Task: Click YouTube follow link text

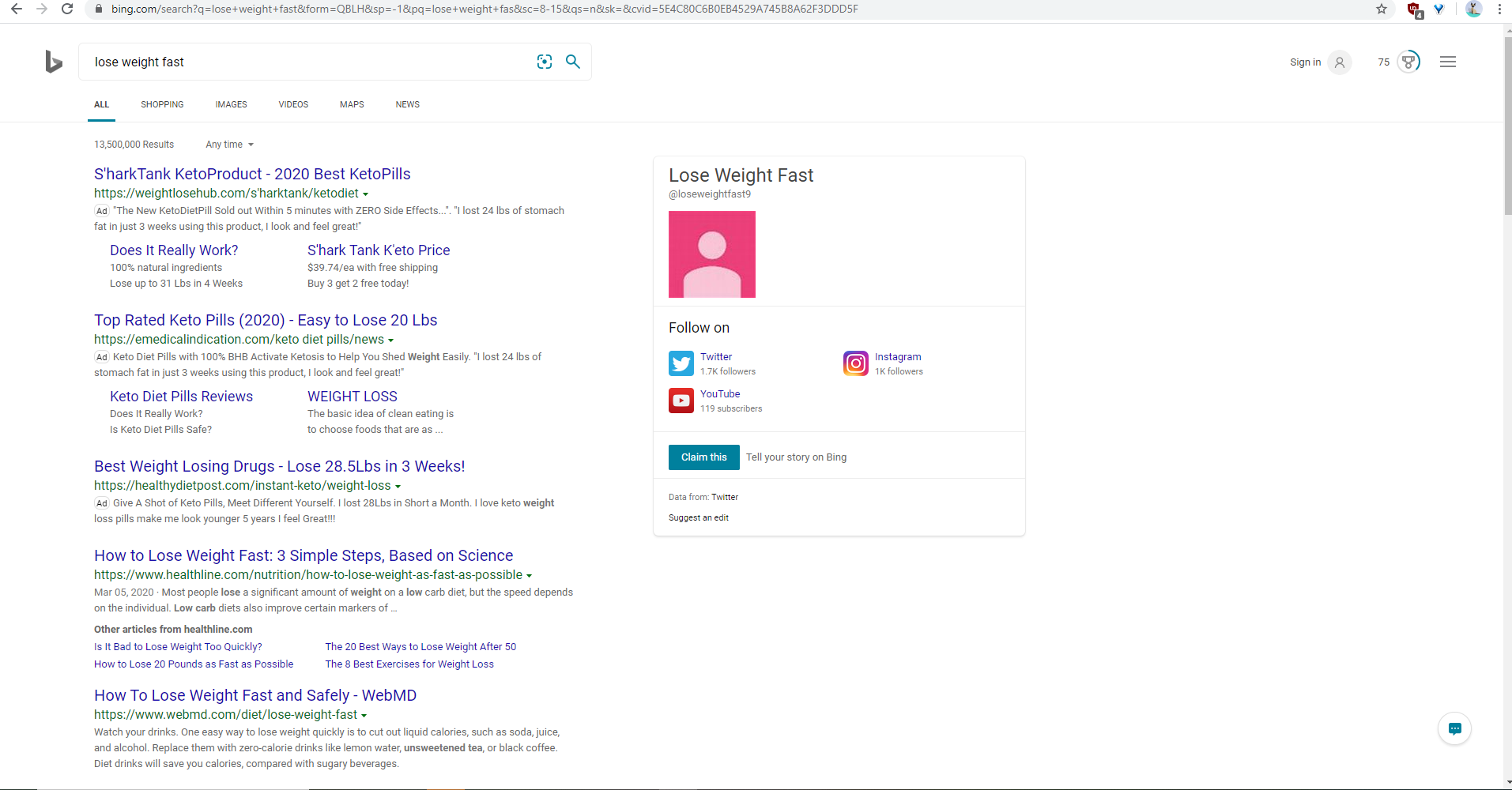Action: [720, 393]
